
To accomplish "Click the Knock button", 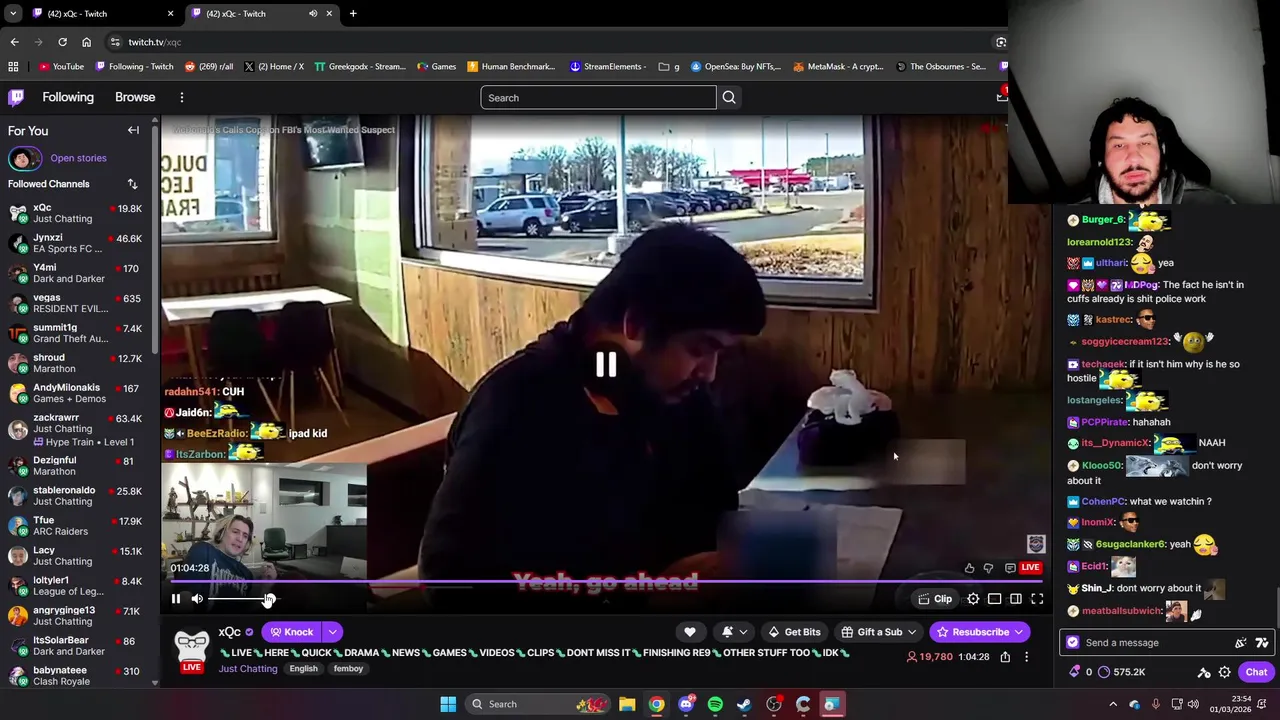I will [291, 632].
